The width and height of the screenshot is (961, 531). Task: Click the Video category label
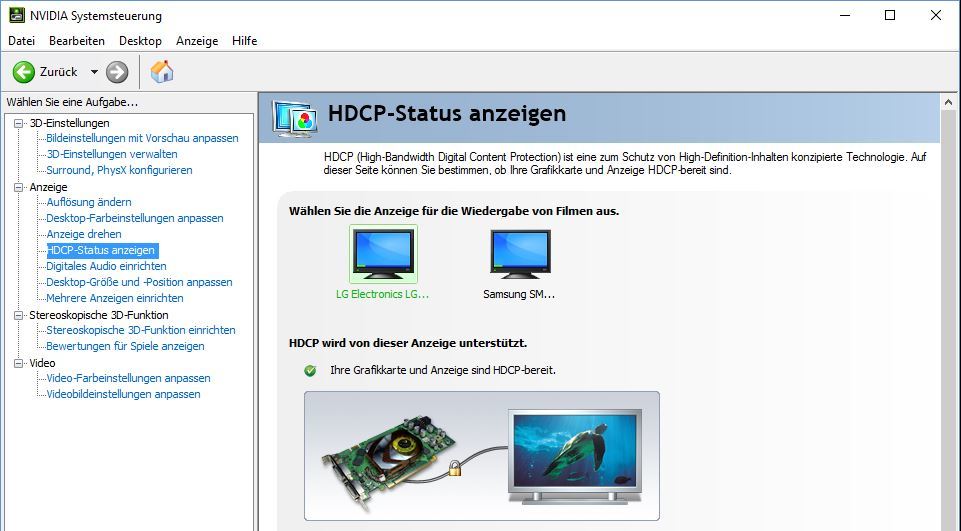point(42,363)
